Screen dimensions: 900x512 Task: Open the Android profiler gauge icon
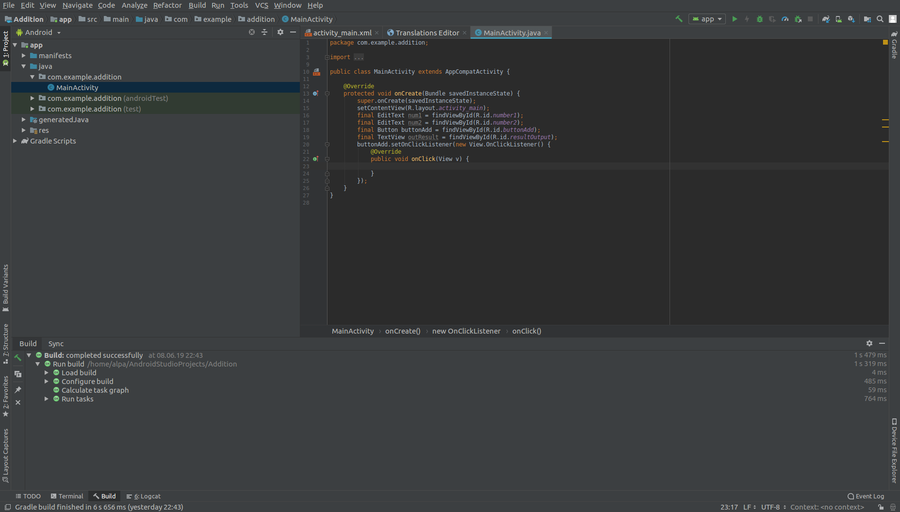[785, 19]
